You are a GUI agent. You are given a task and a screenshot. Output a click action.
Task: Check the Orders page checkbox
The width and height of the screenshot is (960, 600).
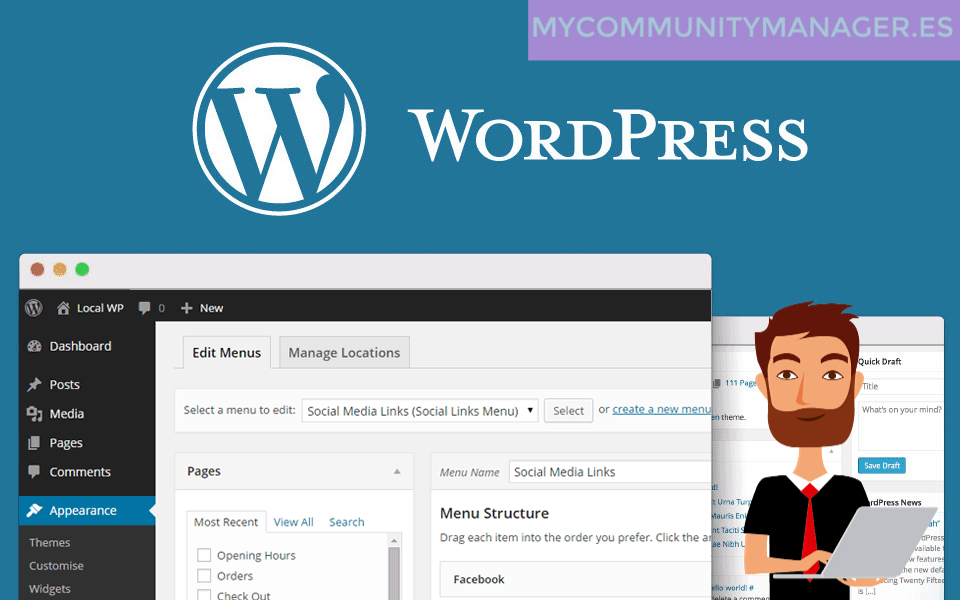point(204,576)
